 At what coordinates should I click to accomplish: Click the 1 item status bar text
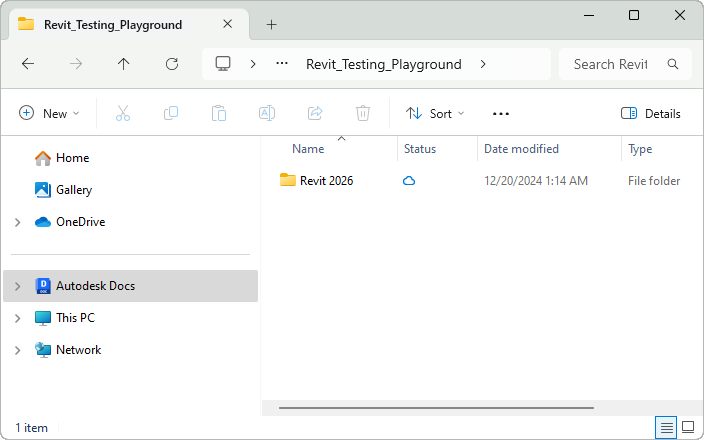click(31, 427)
